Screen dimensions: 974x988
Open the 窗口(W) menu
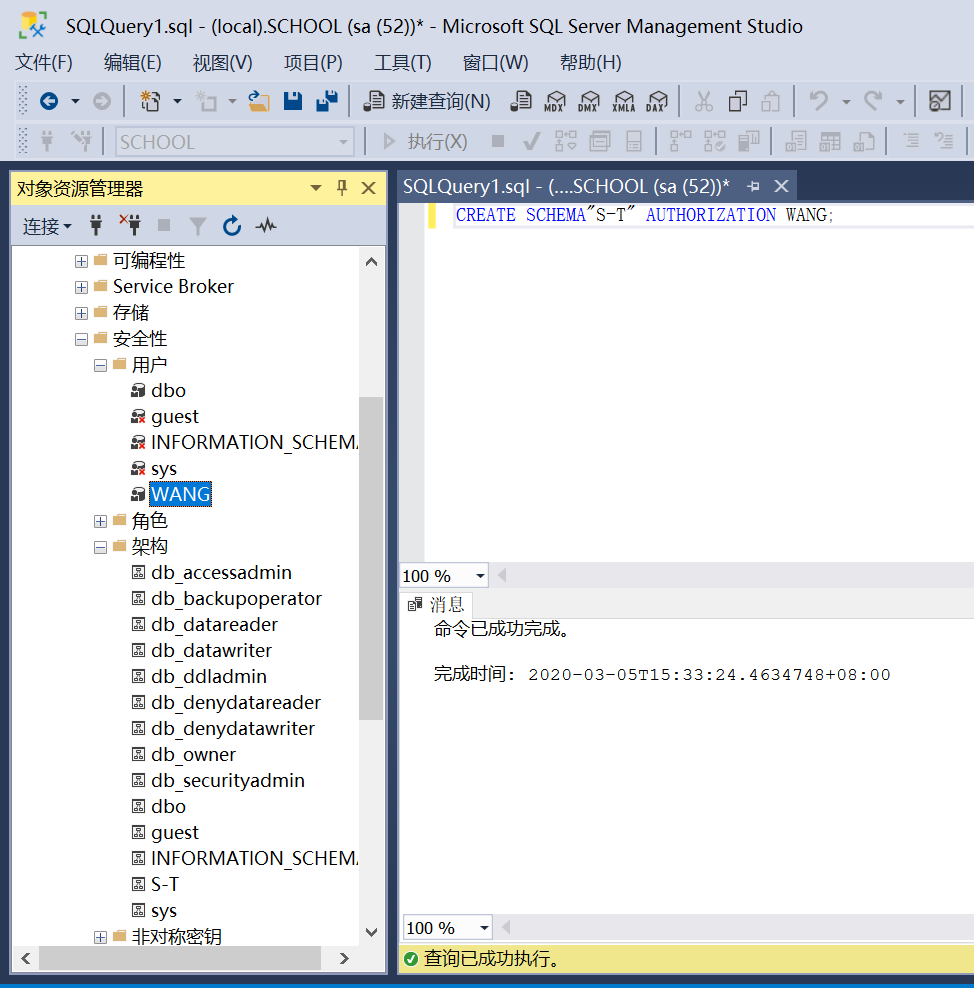click(495, 62)
